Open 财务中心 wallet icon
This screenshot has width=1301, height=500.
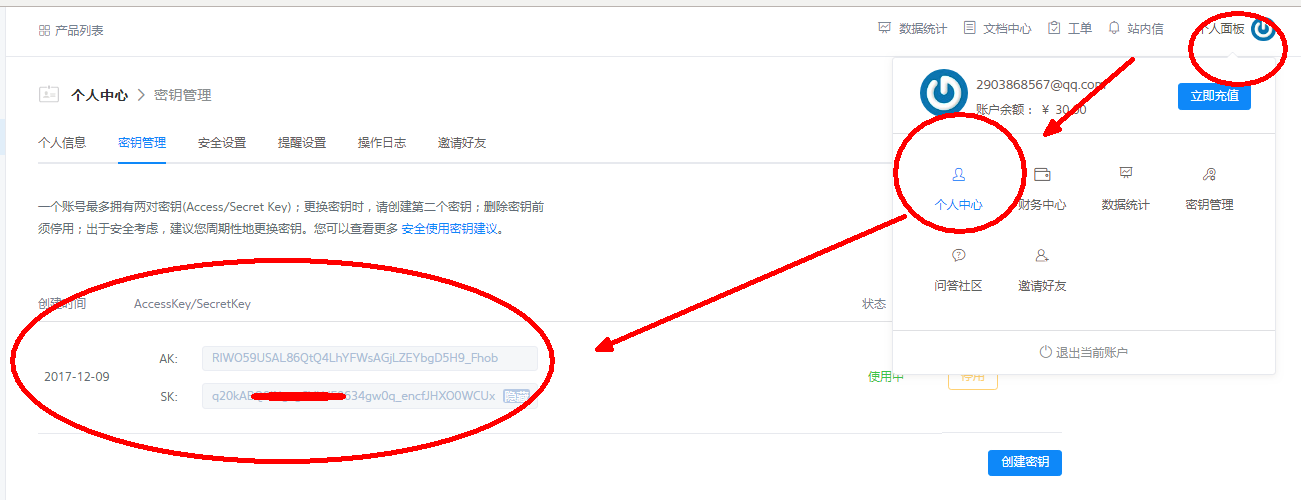(x=1042, y=175)
